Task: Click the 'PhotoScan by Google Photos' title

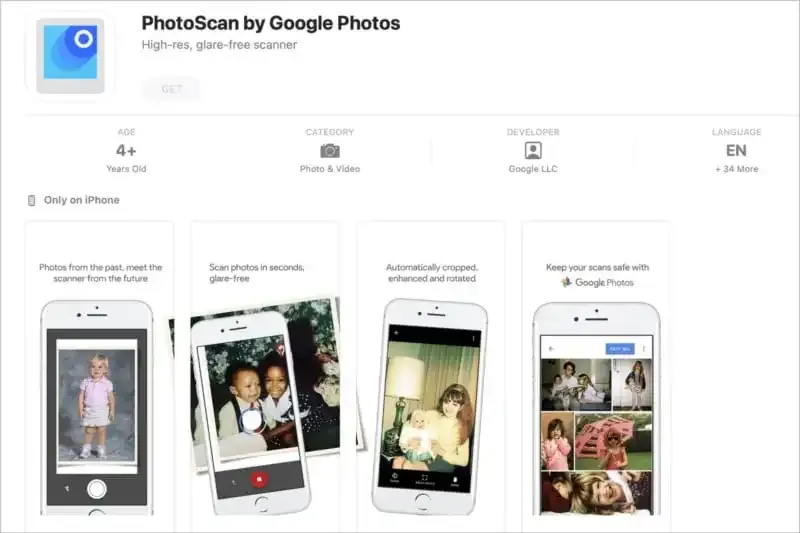Action: [x=270, y=23]
